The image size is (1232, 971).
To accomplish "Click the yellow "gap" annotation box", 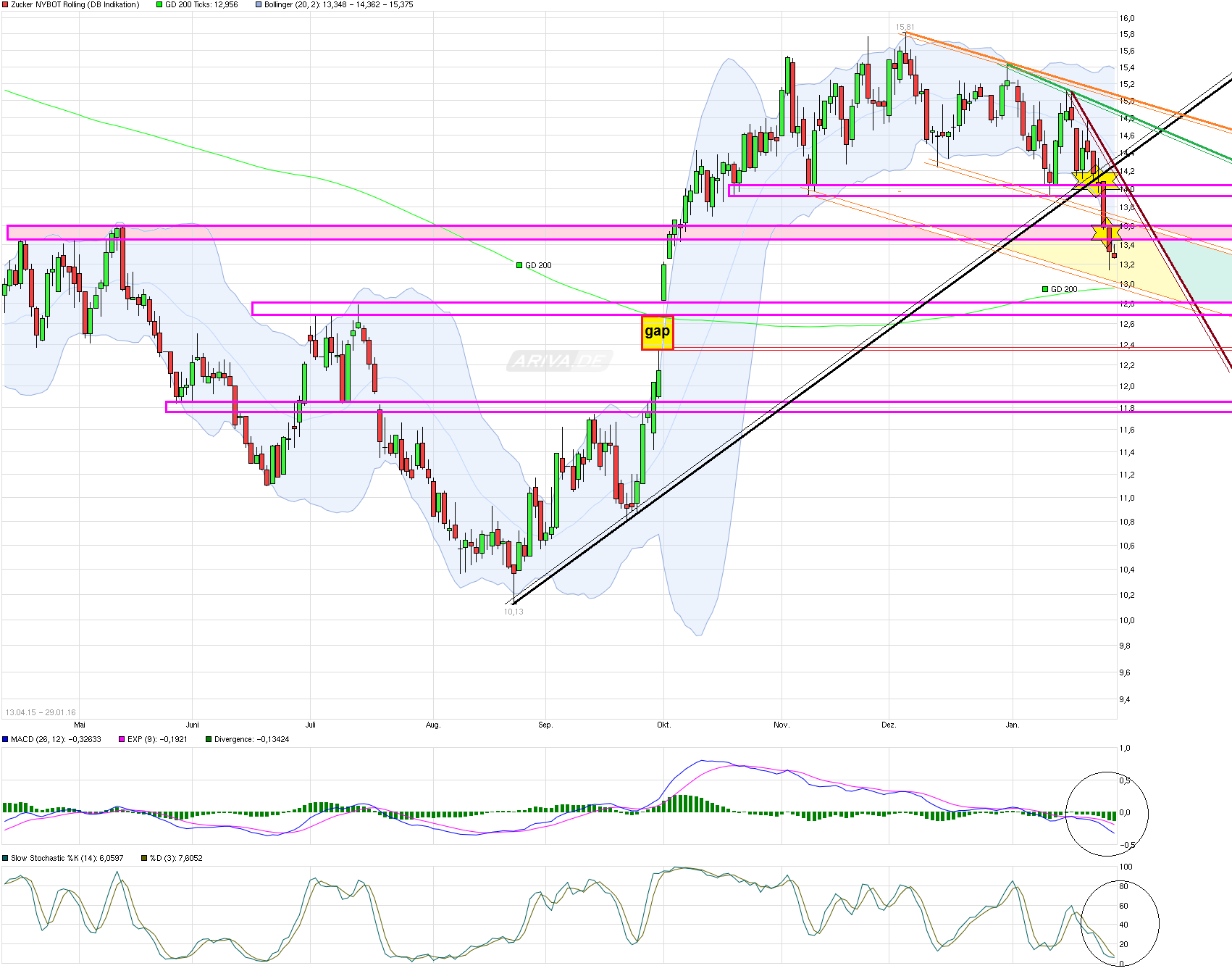I will 657,333.
